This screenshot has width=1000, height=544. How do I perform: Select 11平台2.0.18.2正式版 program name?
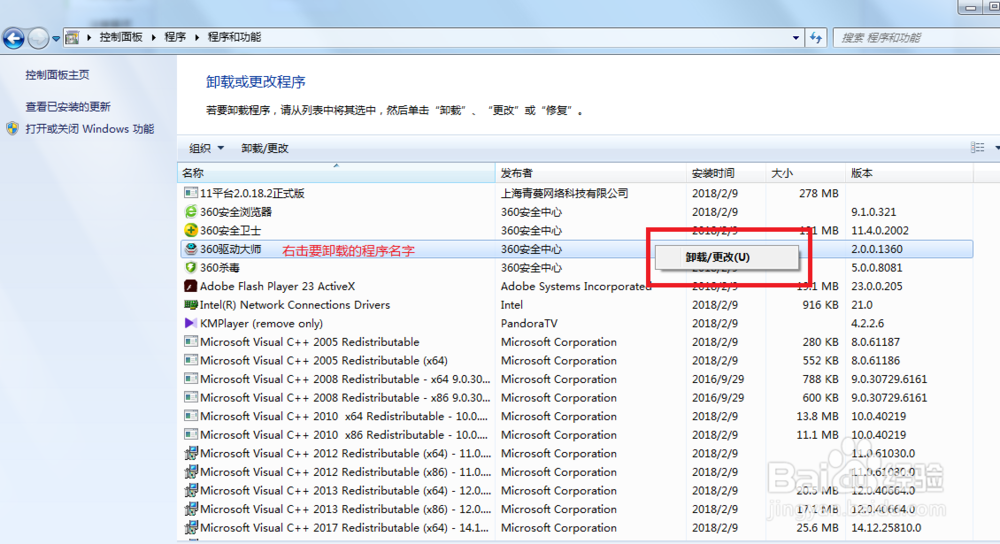tap(252, 193)
